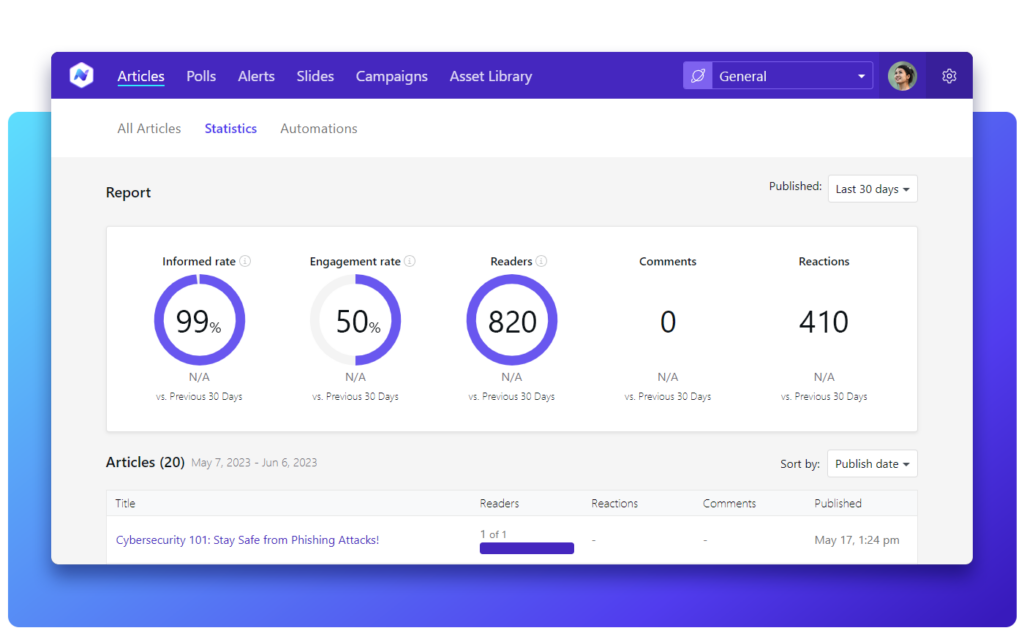Open the Automations tab
Image resolution: width=1024 pixels, height=636 pixels.
pyautogui.click(x=318, y=128)
